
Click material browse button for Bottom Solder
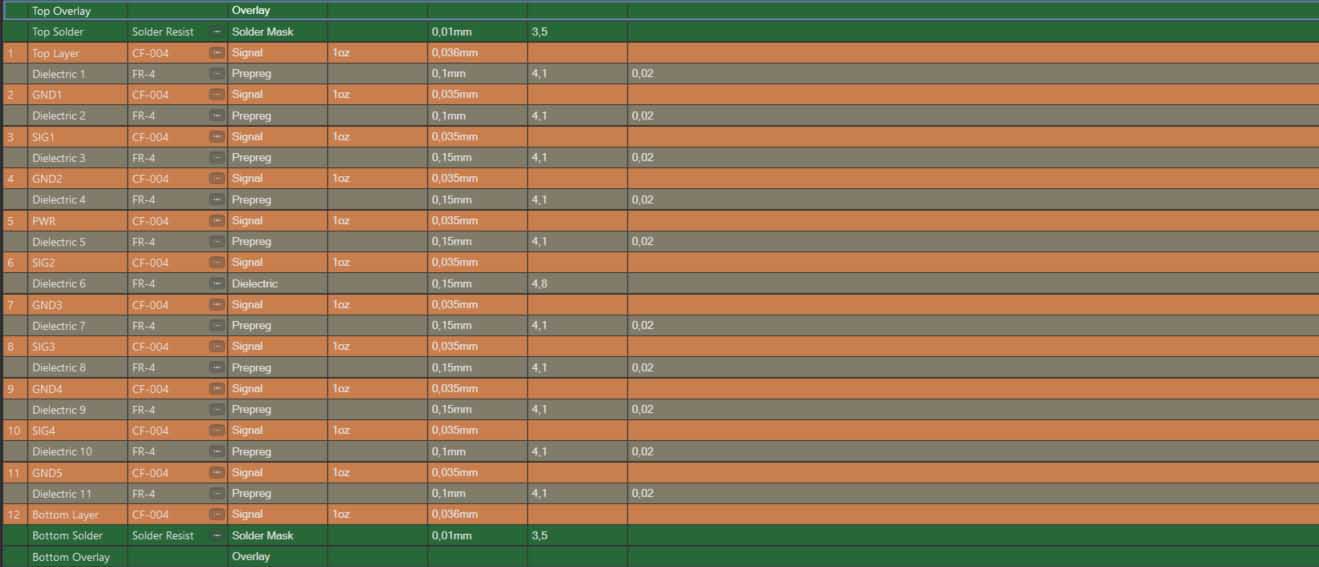click(x=217, y=536)
